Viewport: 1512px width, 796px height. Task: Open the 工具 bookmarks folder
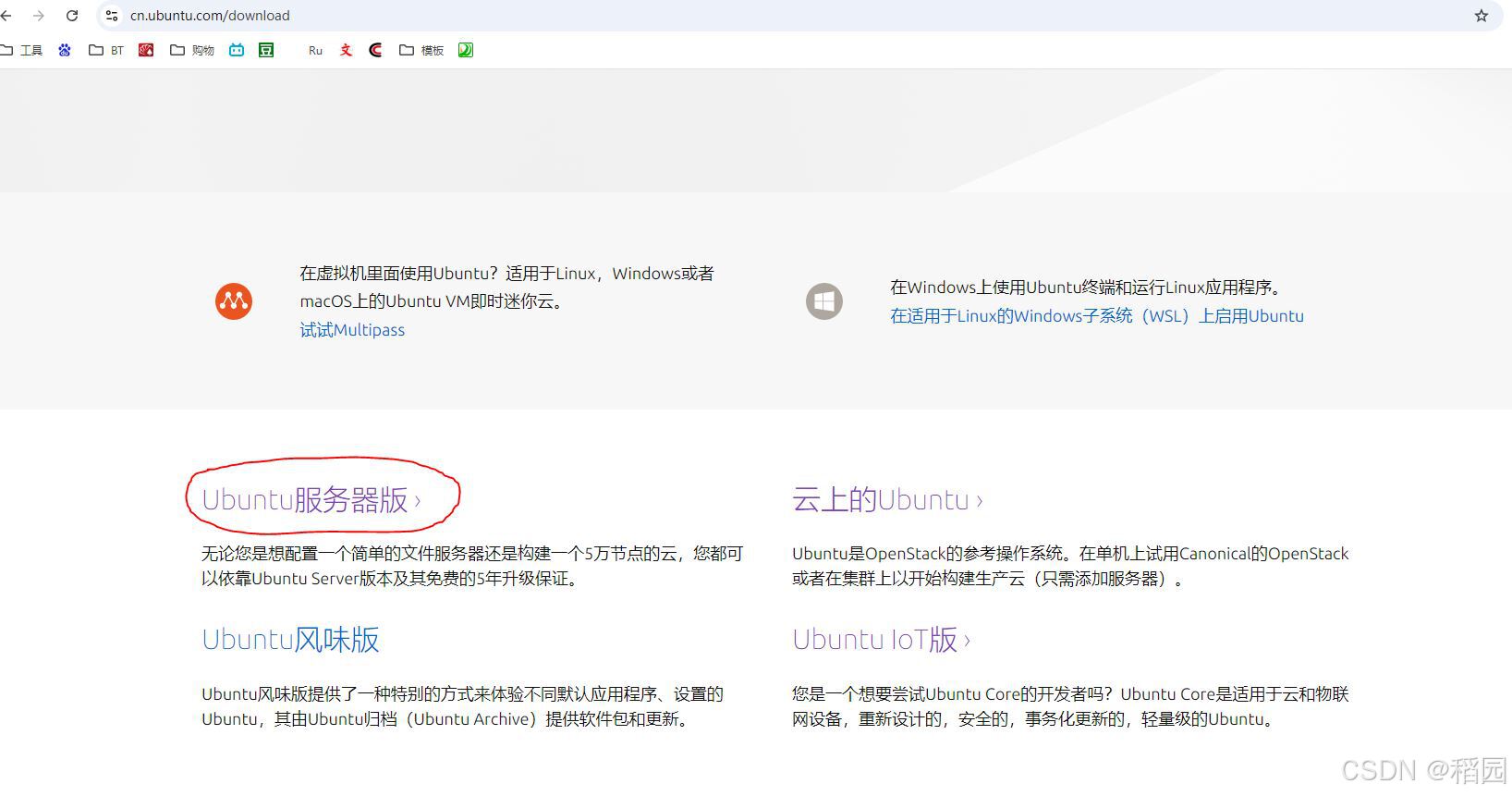(x=22, y=50)
